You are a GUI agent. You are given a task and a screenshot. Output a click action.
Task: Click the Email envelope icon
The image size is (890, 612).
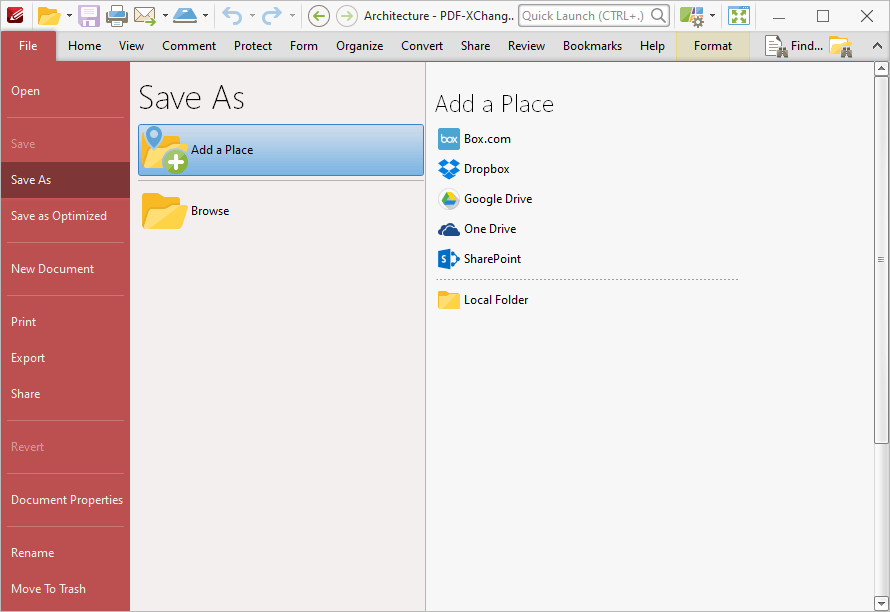145,16
